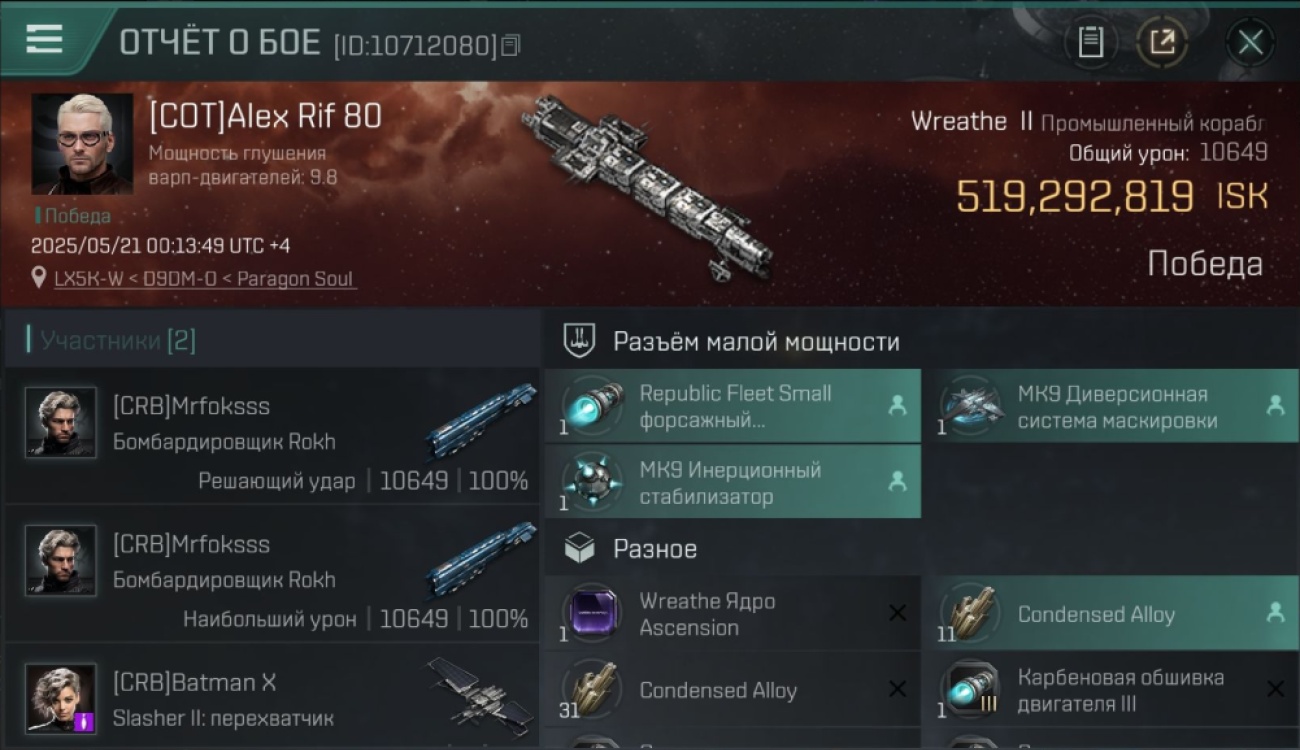Click Alex Rif 80 portrait

82,144
